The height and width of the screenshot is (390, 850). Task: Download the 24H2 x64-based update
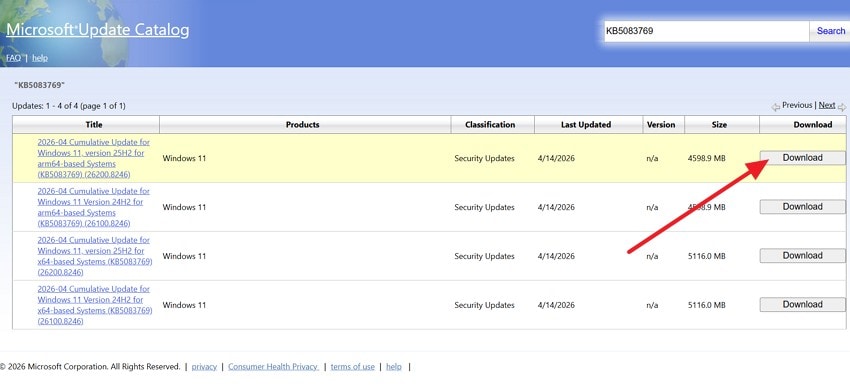click(x=802, y=304)
